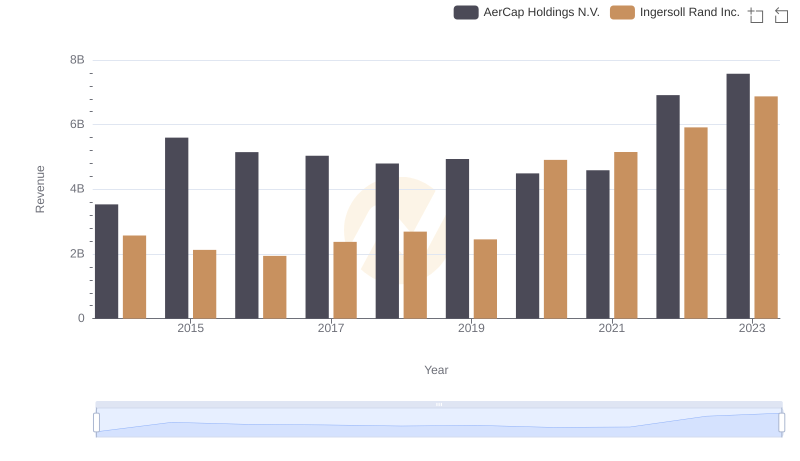This screenshot has height=461, width=800.
Task: Click the Ingersoll Rand bar for 2019
Action: [x=485, y=279]
